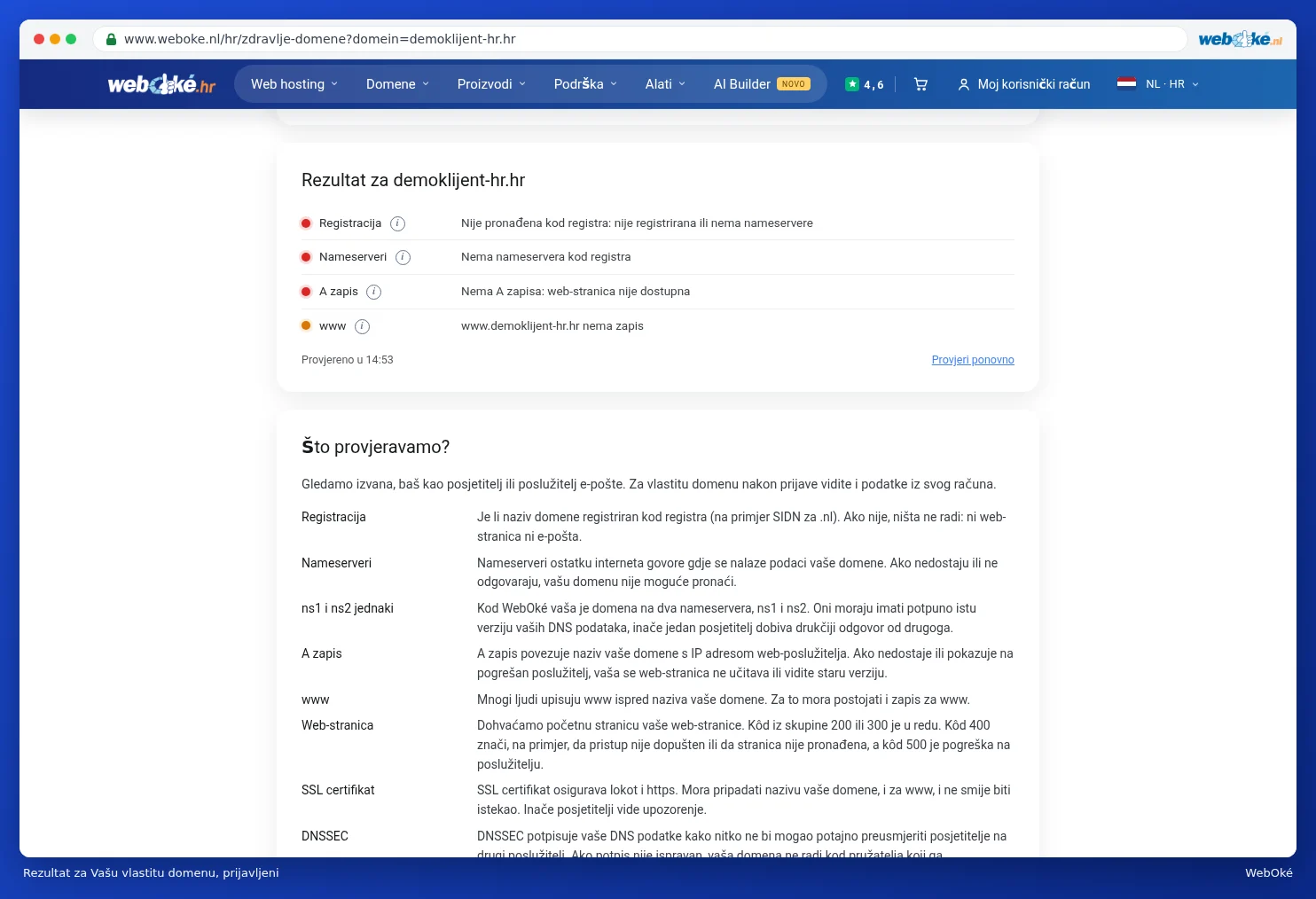Click Provjeri ponovno link
This screenshot has height=899, width=1316.
tap(973, 360)
